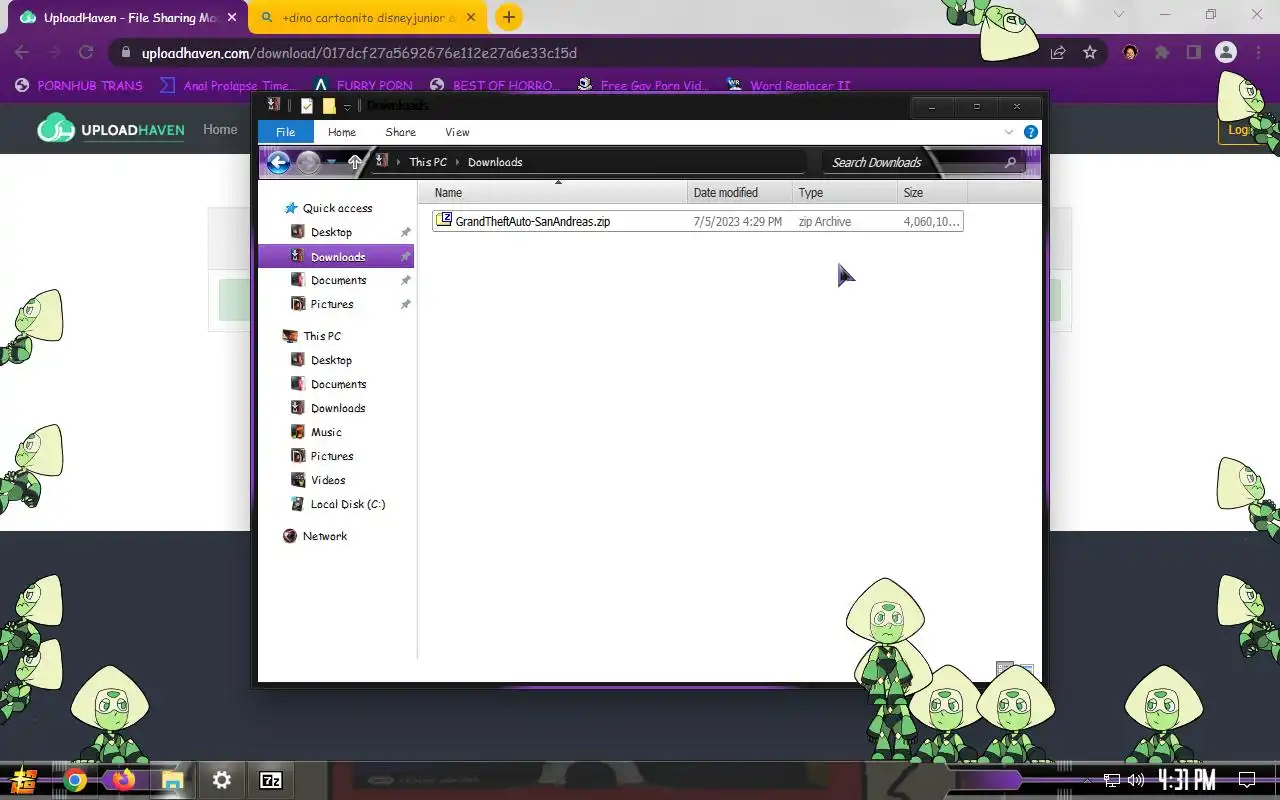1280x800 pixels.
Task: Close the UploadHaven tab
Action: coord(232,17)
